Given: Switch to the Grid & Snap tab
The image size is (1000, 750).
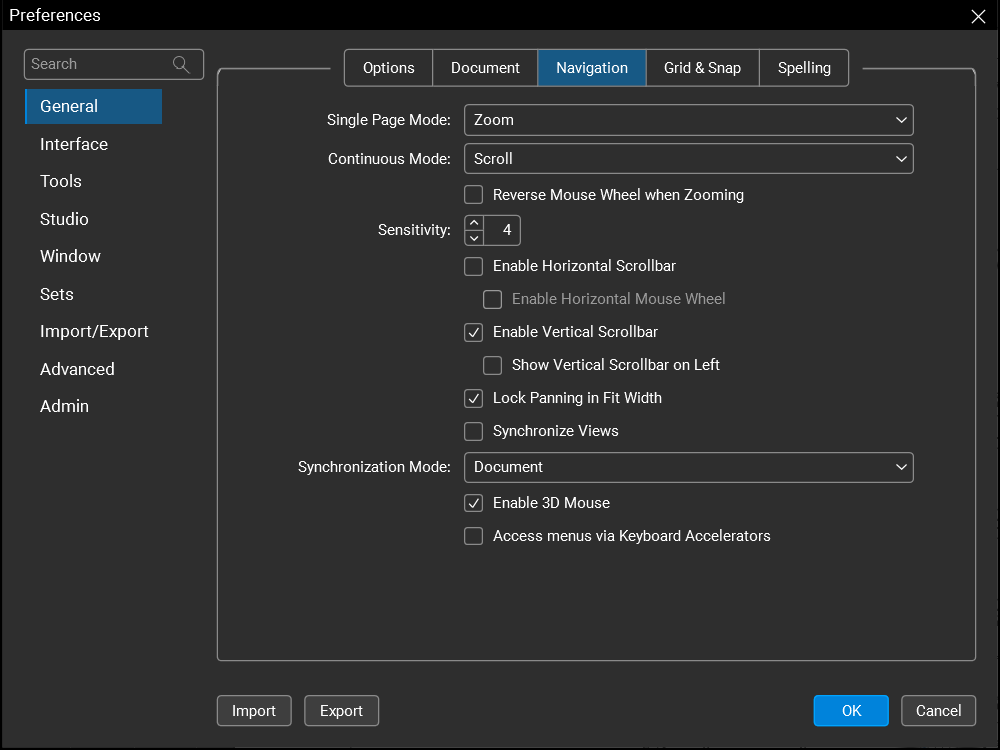Looking at the screenshot, I should 702,68.
